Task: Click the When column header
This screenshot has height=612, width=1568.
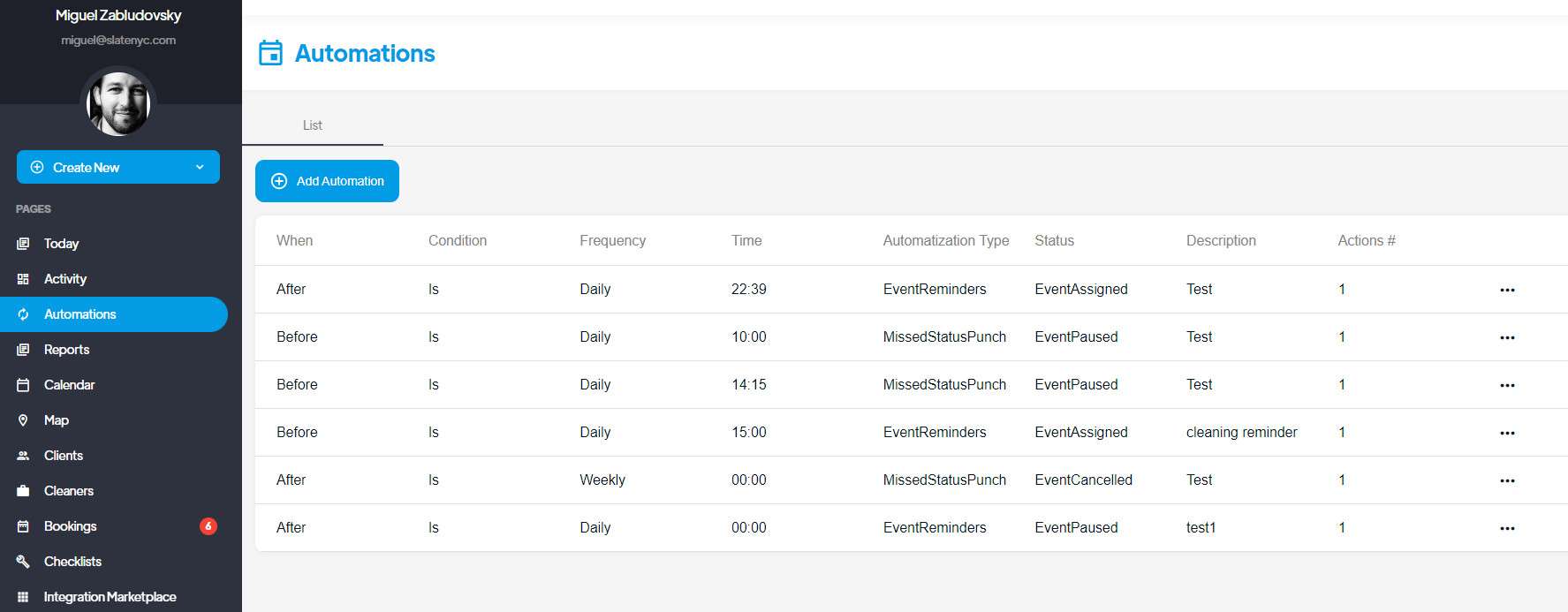Action: (x=294, y=240)
